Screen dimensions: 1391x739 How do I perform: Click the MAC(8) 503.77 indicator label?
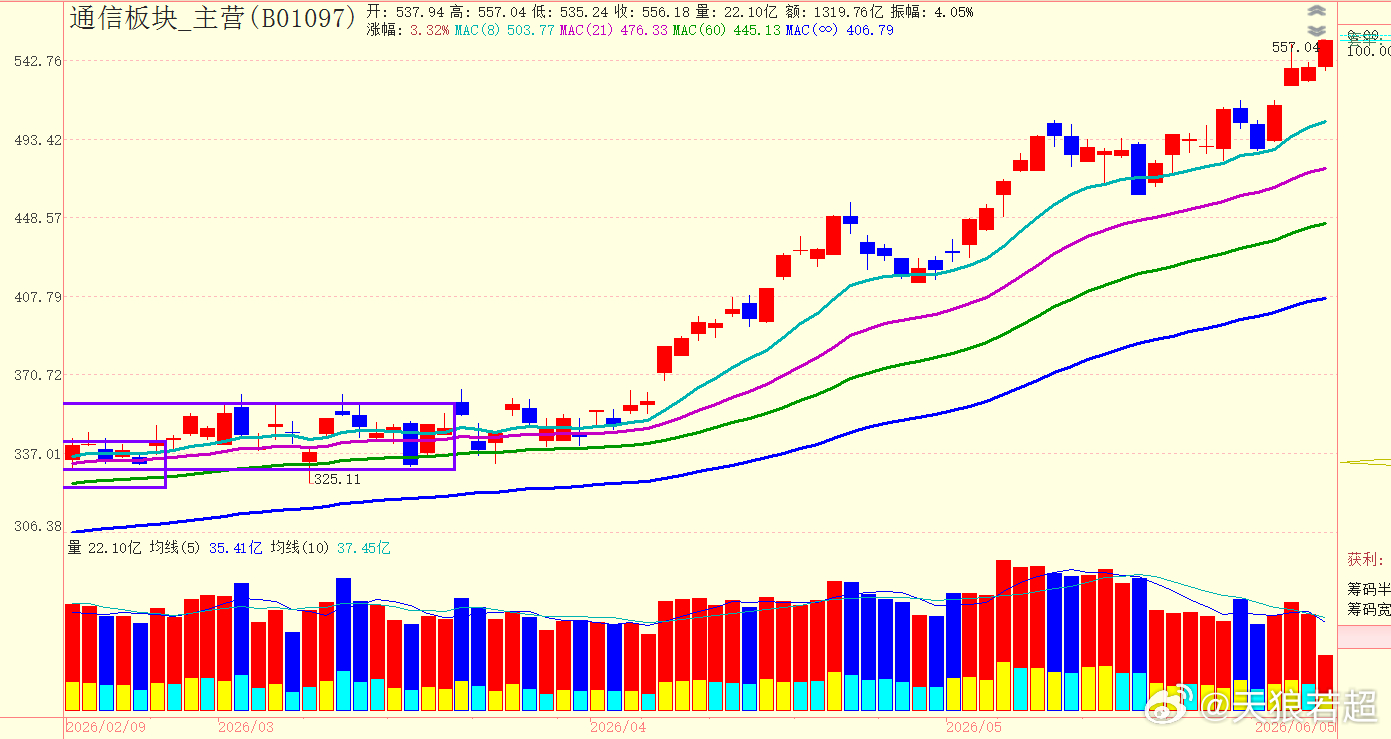505,31
